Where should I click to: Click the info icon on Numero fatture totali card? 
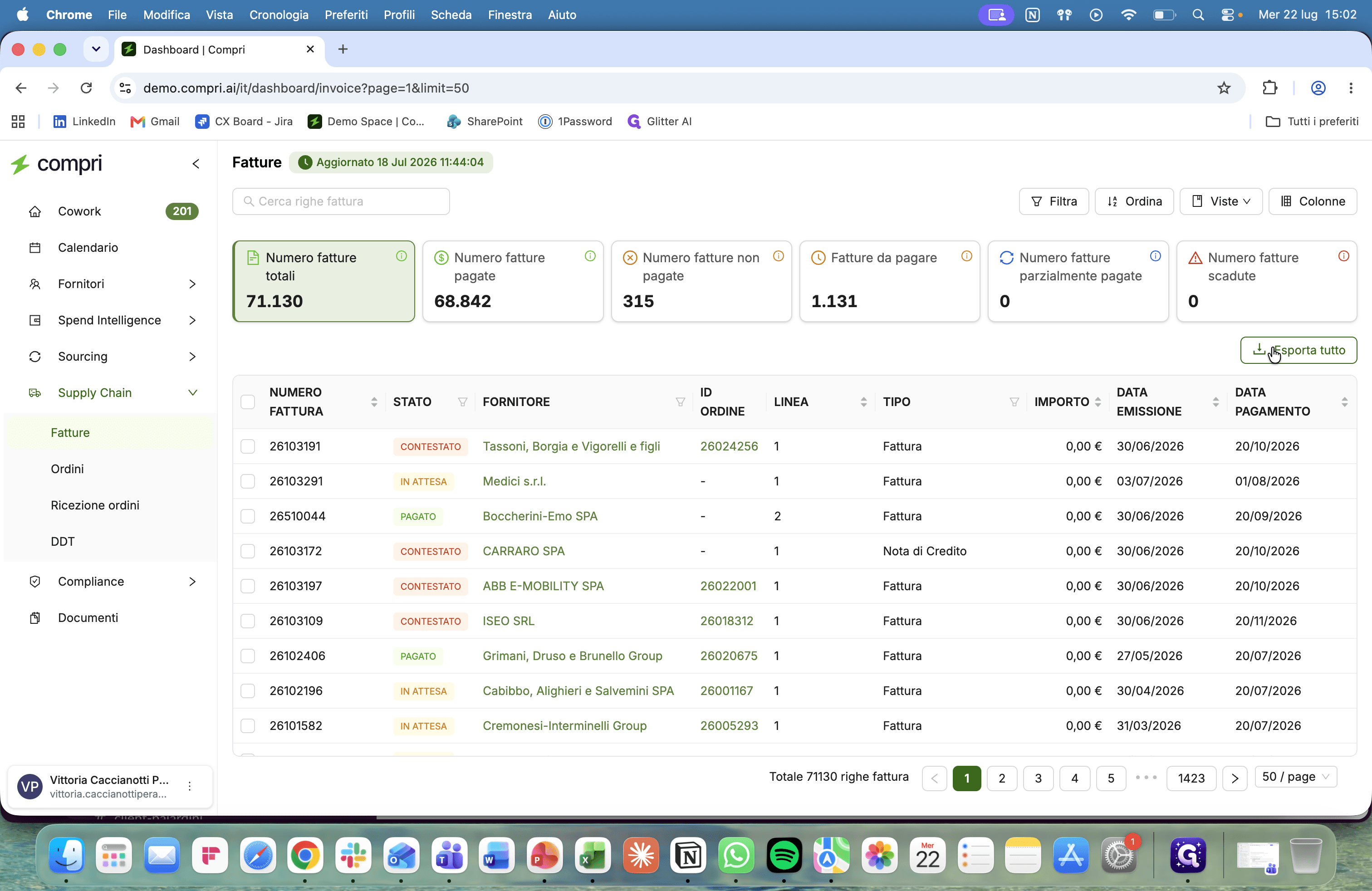[401, 256]
